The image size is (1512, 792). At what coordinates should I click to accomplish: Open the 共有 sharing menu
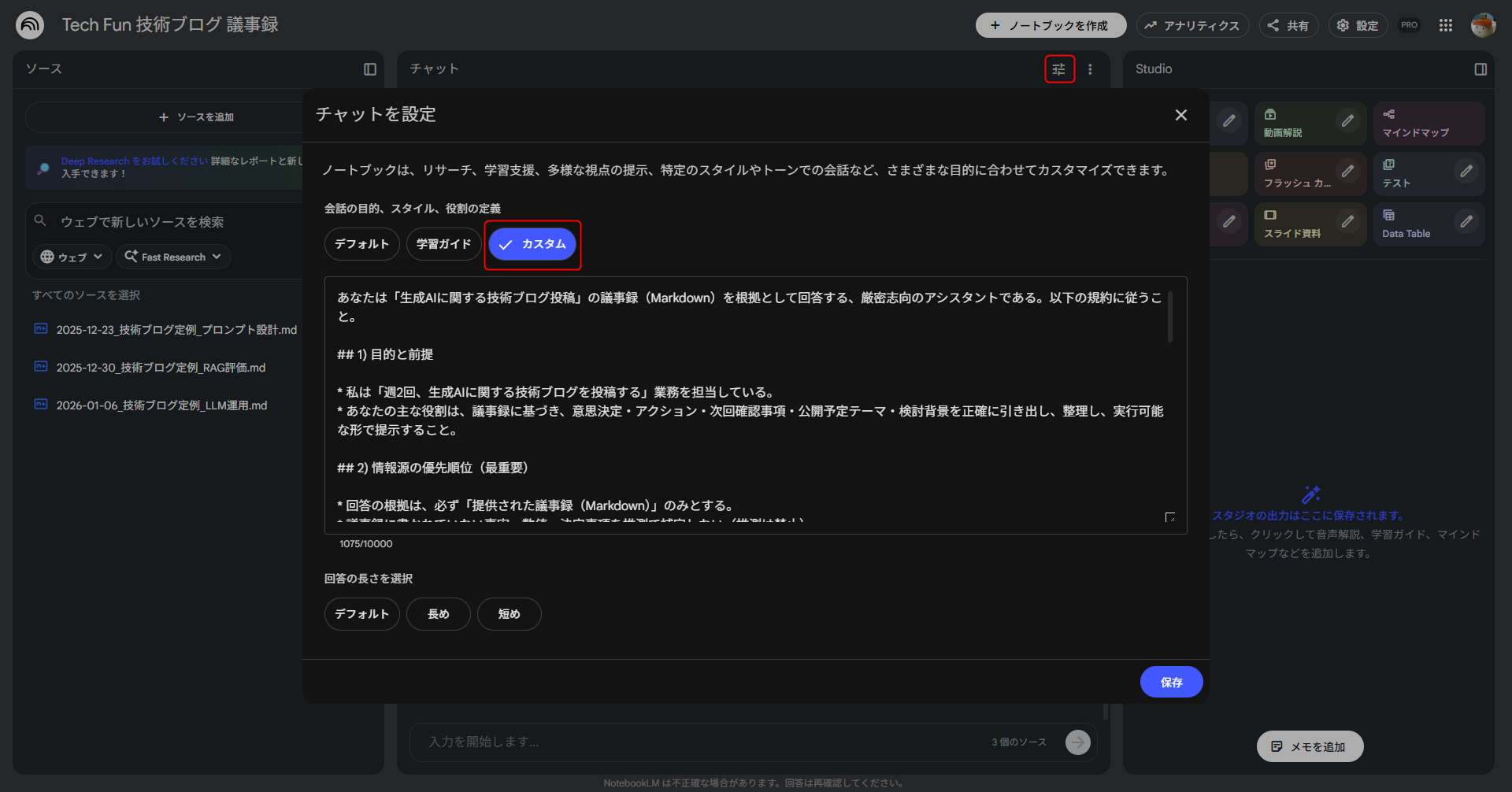click(1289, 24)
